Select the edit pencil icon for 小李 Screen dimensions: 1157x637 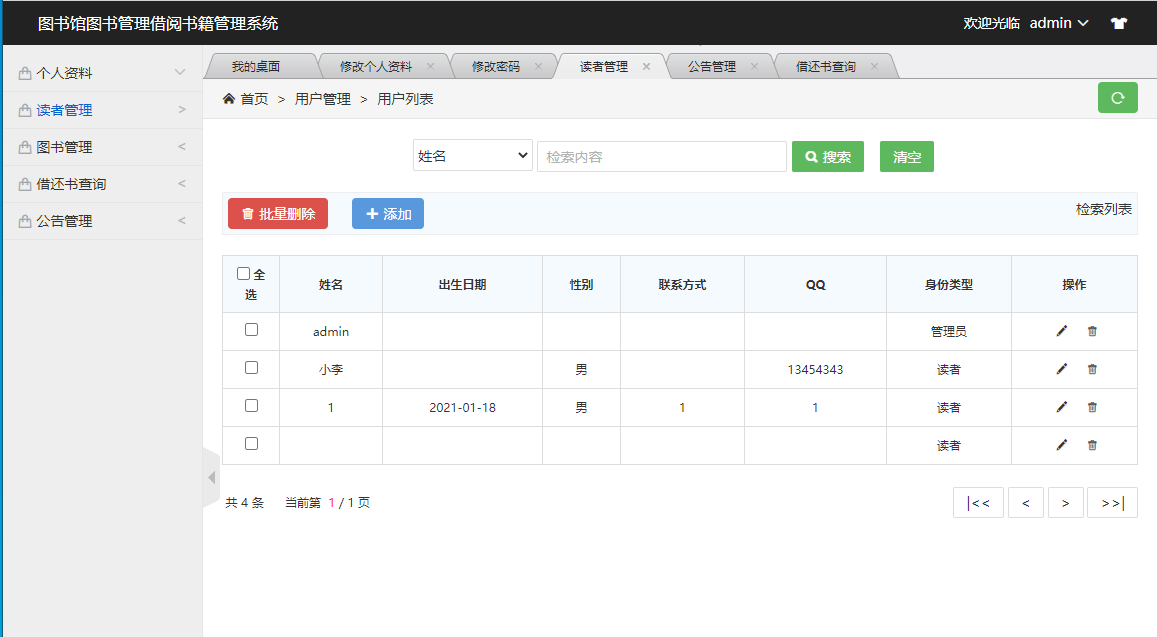(1060, 369)
